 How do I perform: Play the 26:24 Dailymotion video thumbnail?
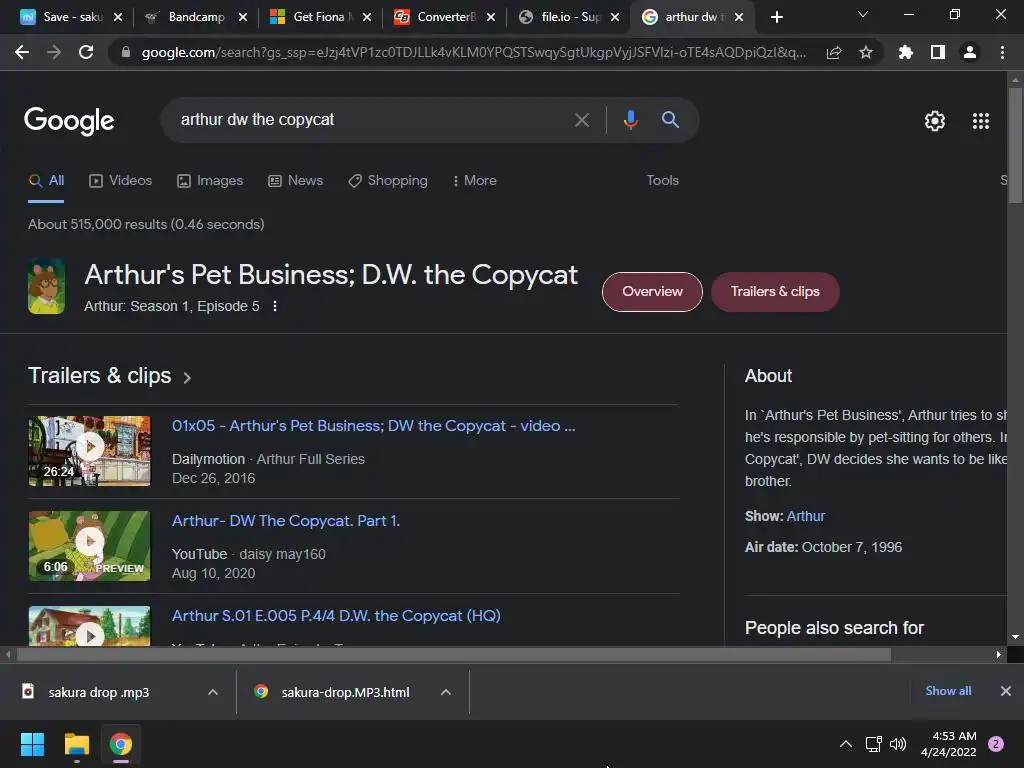[x=89, y=451]
